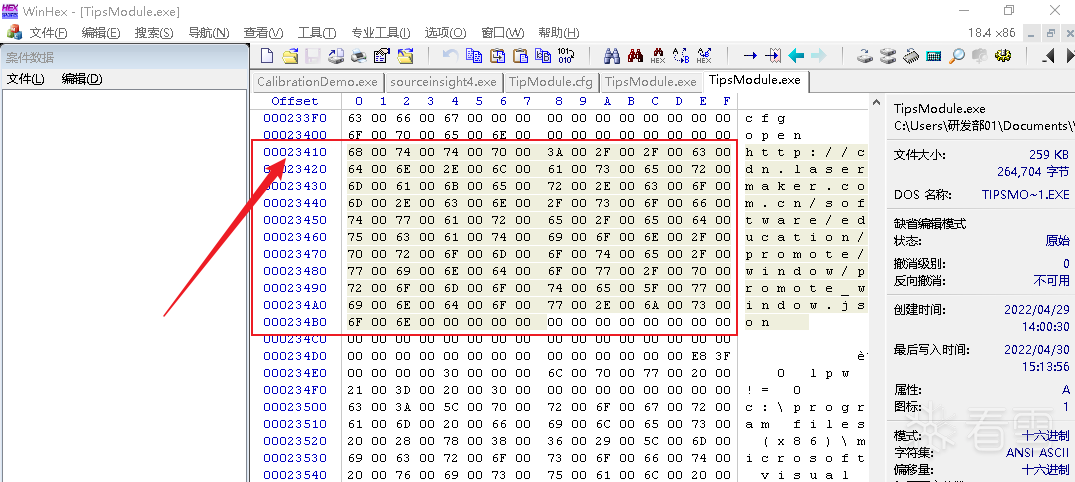This screenshot has height=482, width=1075.
Task: Click the Go To Sector arrow icon
Action: (x=773, y=56)
